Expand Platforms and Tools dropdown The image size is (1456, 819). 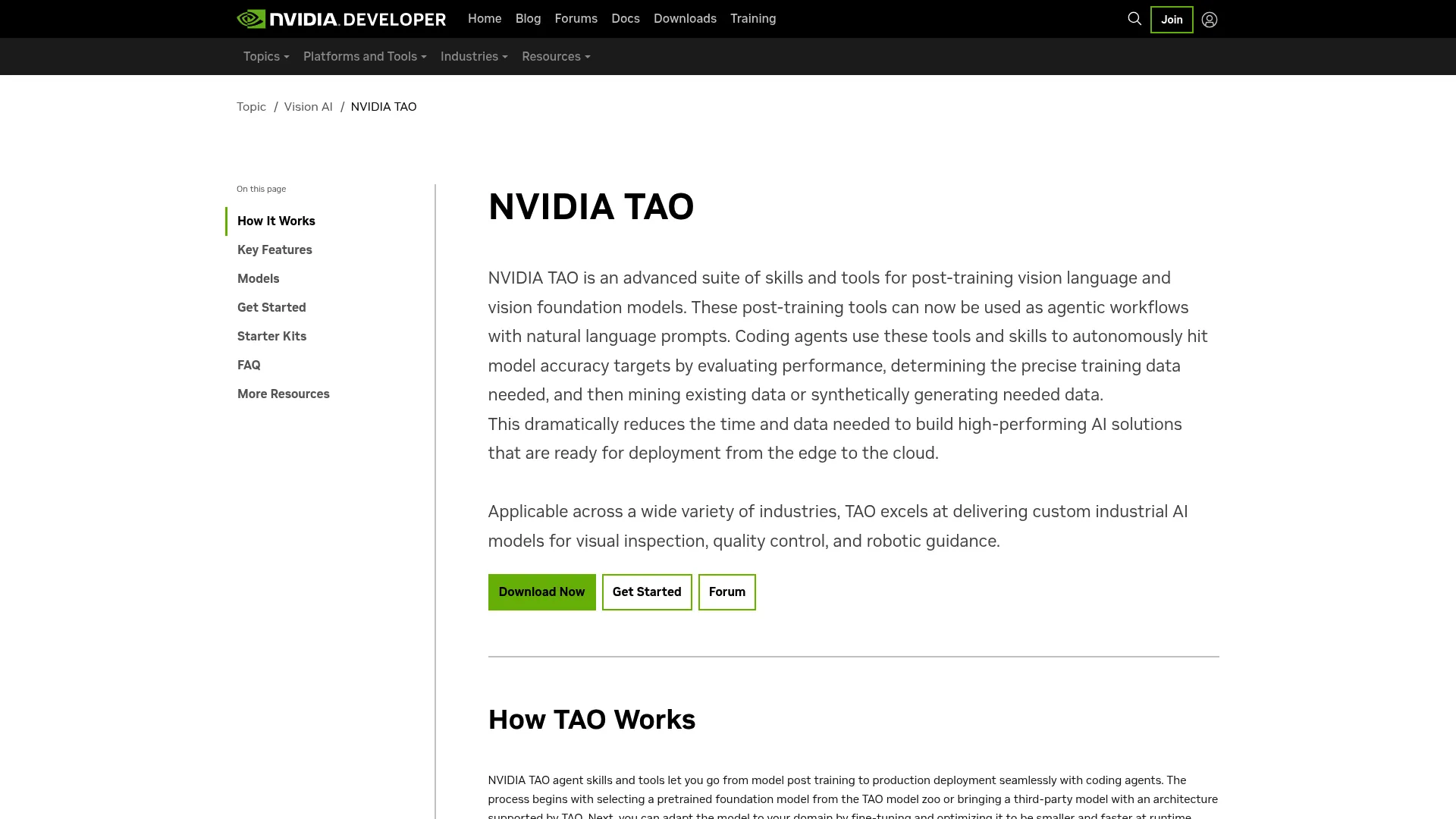[x=365, y=57]
